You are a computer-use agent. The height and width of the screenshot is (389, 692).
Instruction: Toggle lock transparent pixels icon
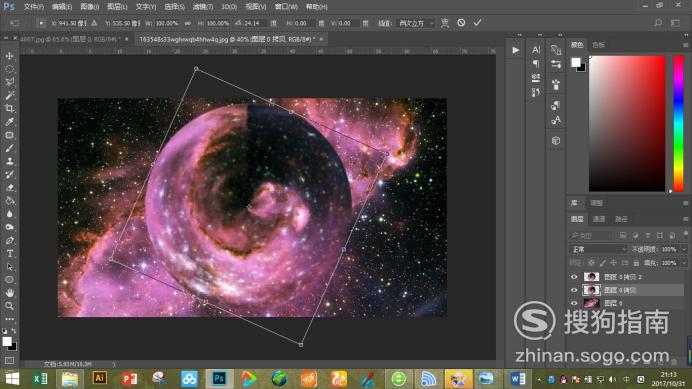pyautogui.click(x=591, y=263)
